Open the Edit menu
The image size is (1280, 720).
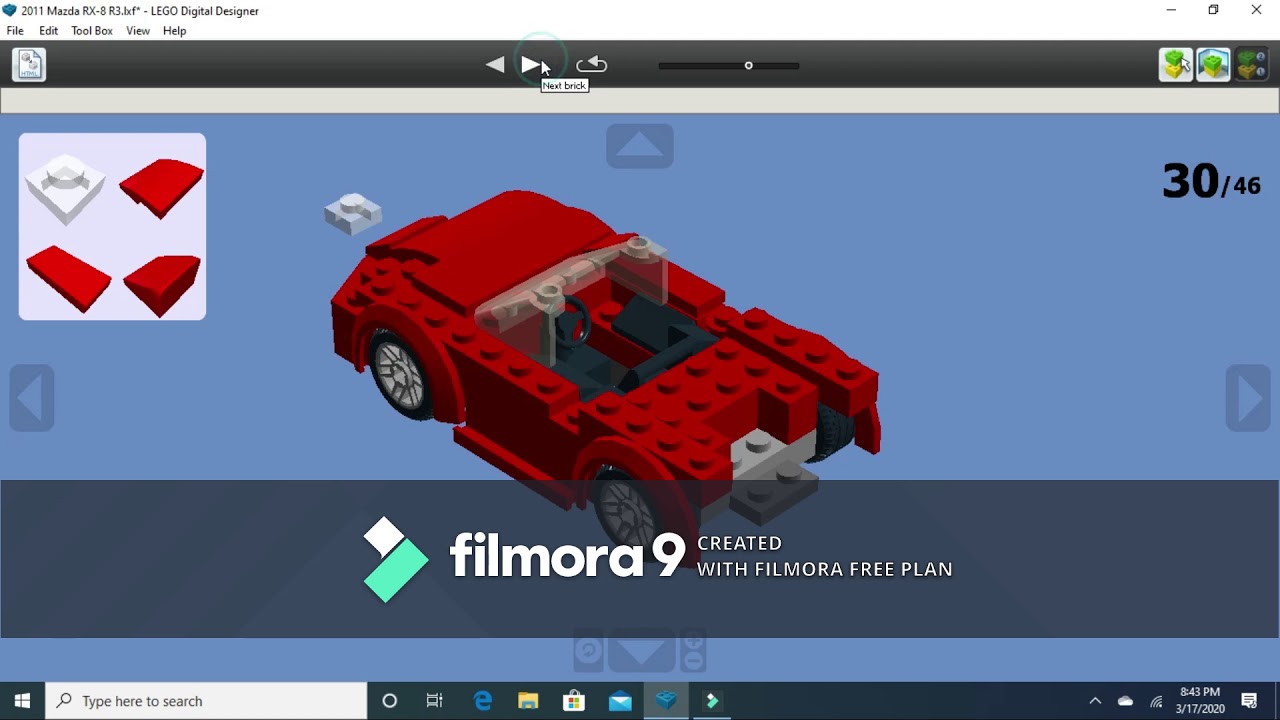tap(48, 31)
